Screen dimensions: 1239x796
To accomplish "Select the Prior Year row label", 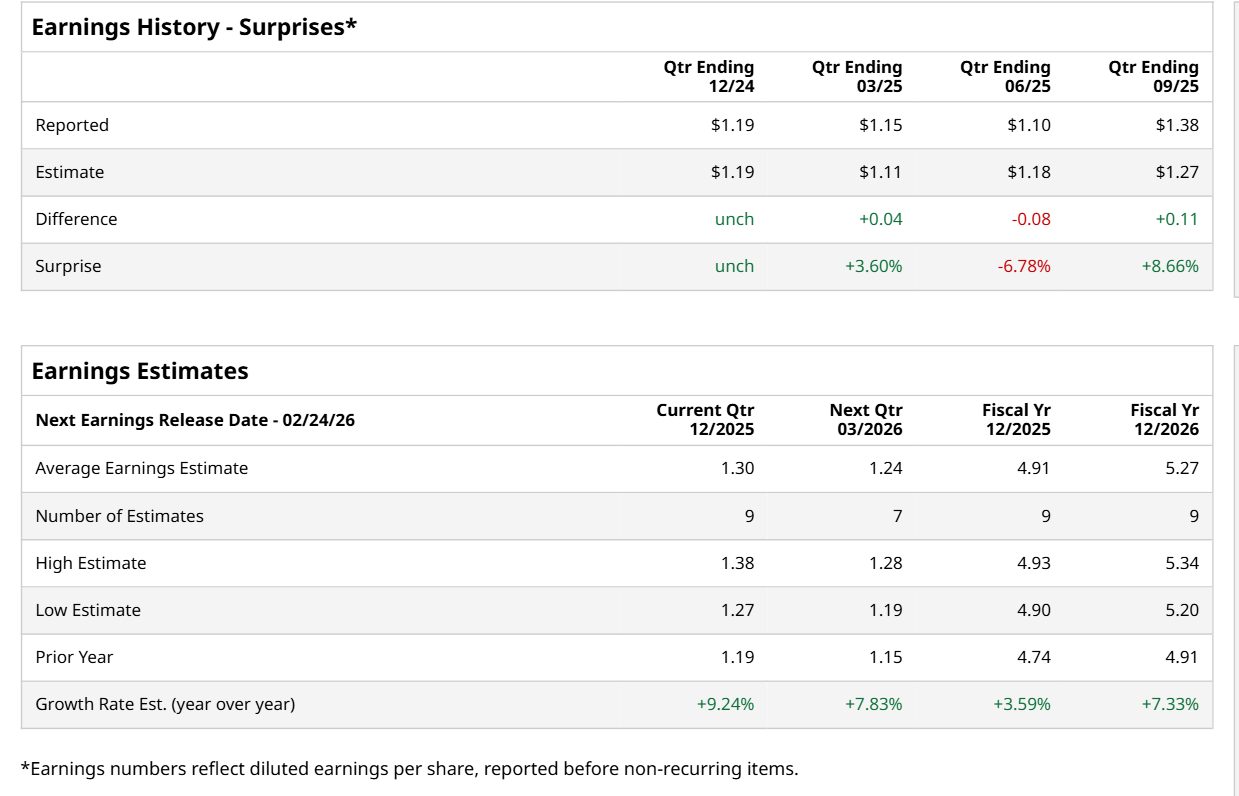I will 74,657.
